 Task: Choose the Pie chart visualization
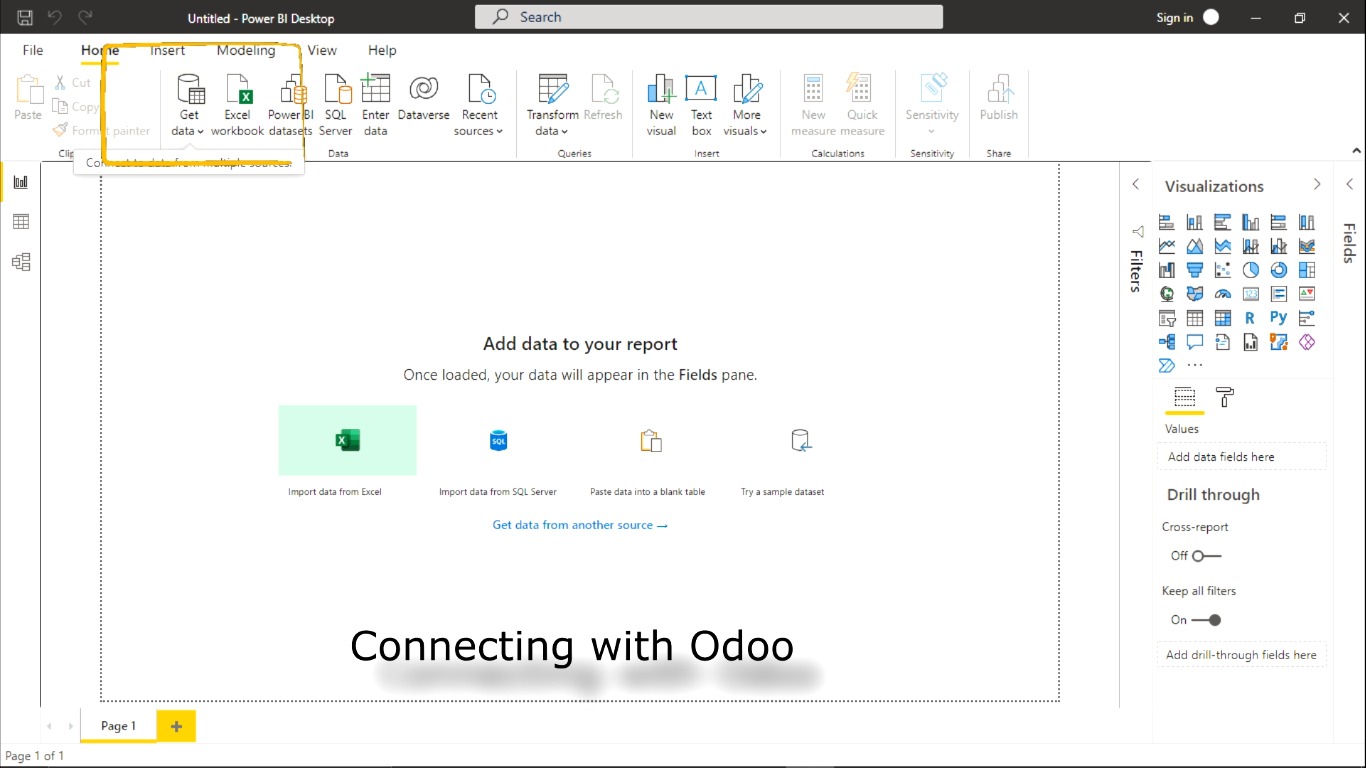coord(1251,270)
